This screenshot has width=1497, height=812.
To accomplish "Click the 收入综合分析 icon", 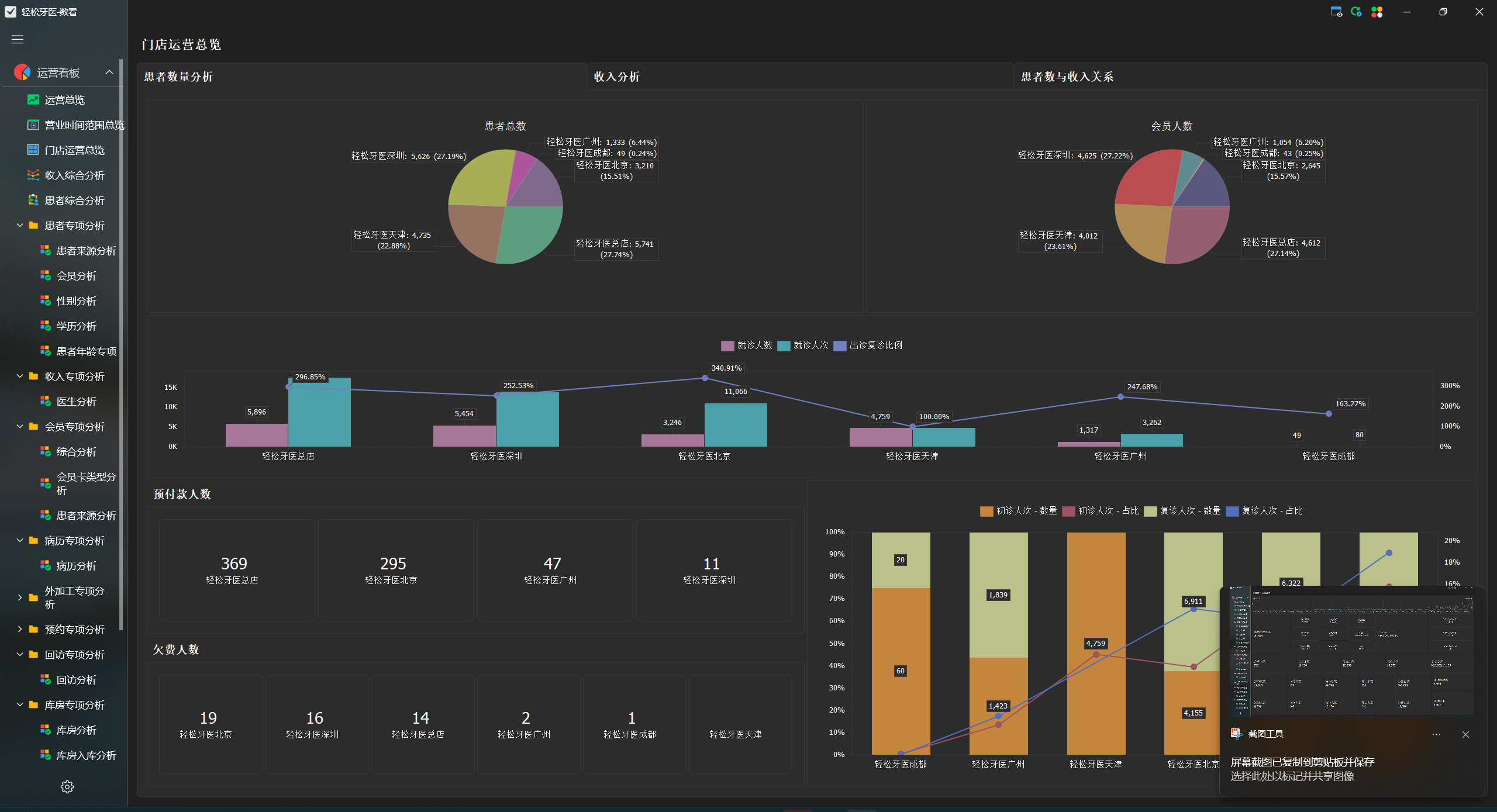I will tap(33, 175).
